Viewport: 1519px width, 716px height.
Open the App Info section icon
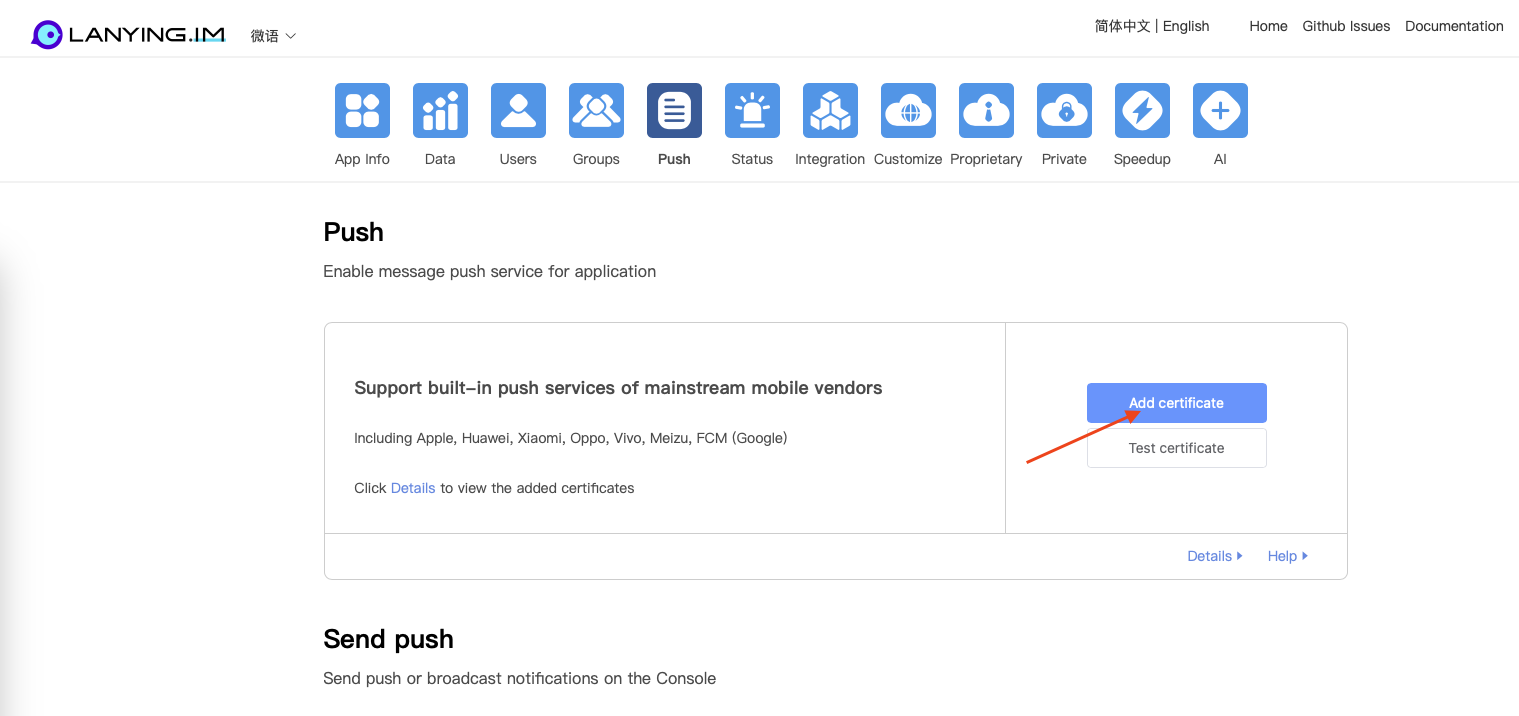tap(362, 110)
